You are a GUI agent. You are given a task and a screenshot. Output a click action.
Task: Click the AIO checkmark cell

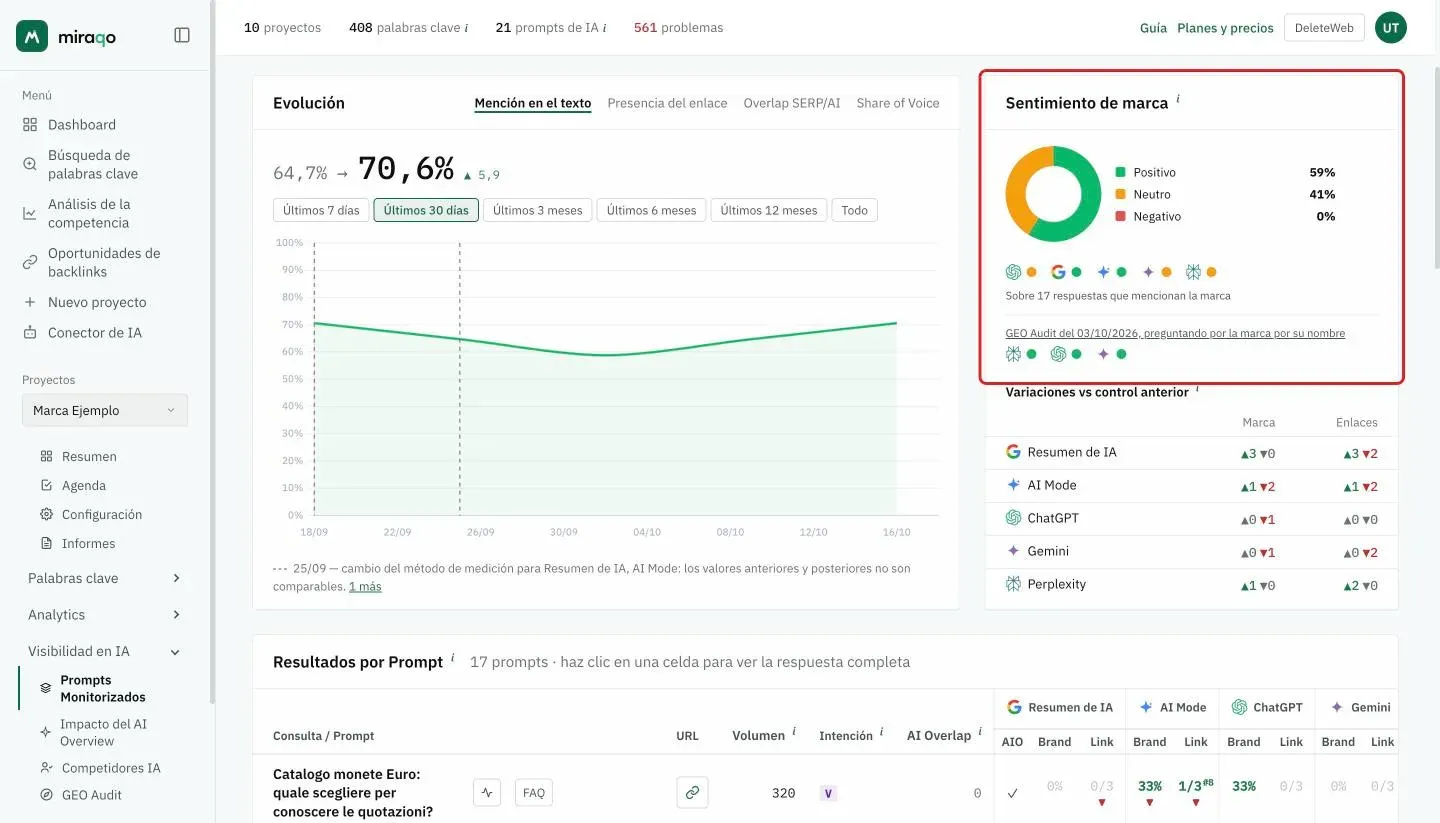(x=1012, y=793)
